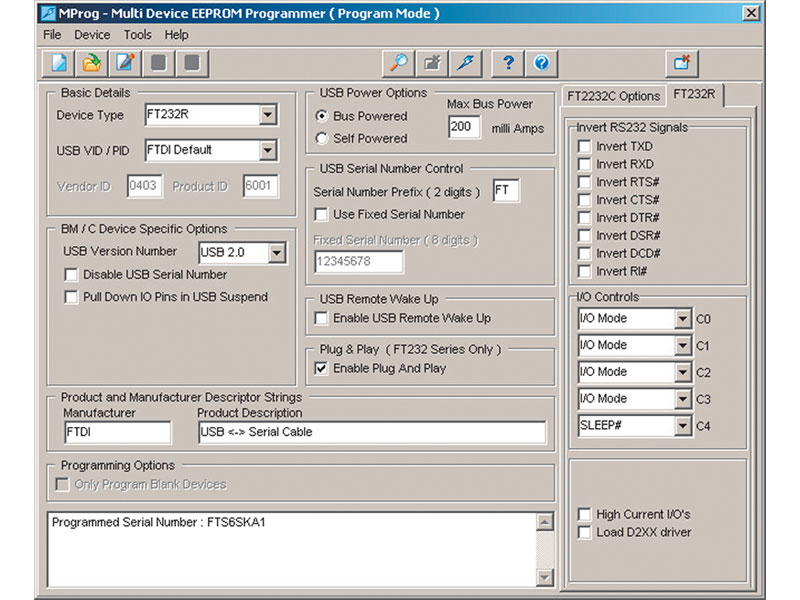The image size is (800, 600).
Task: Click the Edit template pencil icon
Action: click(125, 63)
